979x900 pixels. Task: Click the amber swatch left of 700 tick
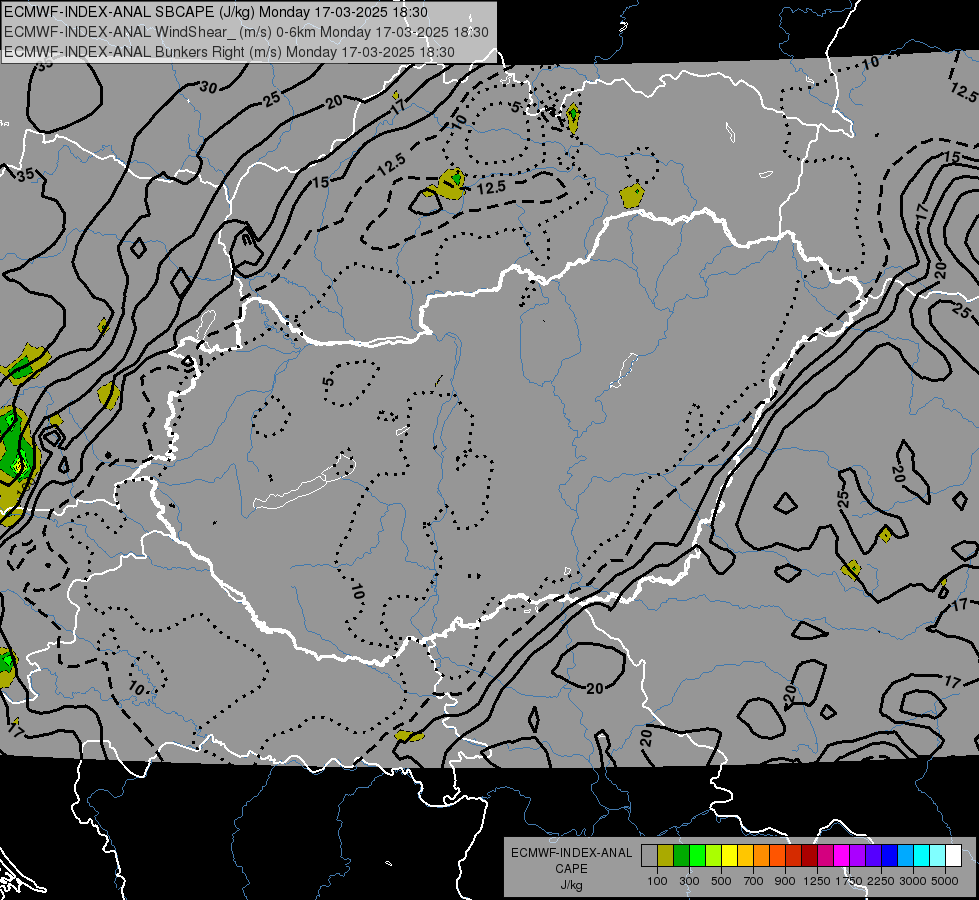point(745,855)
